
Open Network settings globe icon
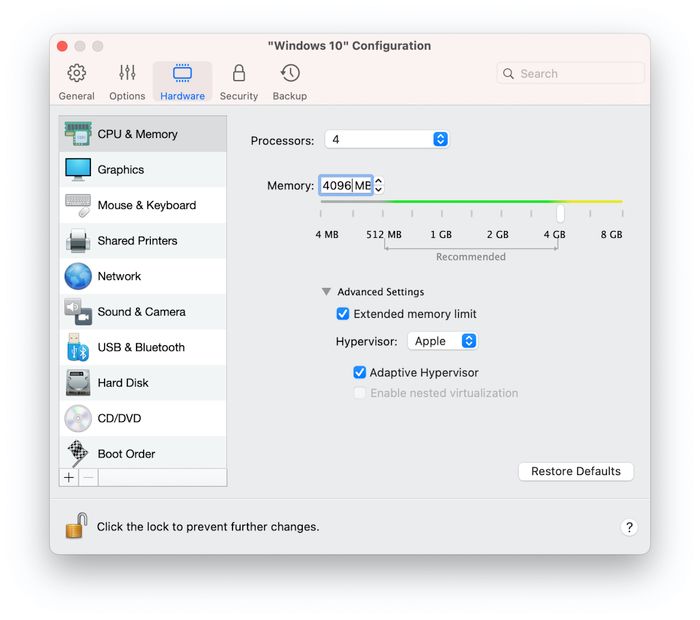pos(78,276)
